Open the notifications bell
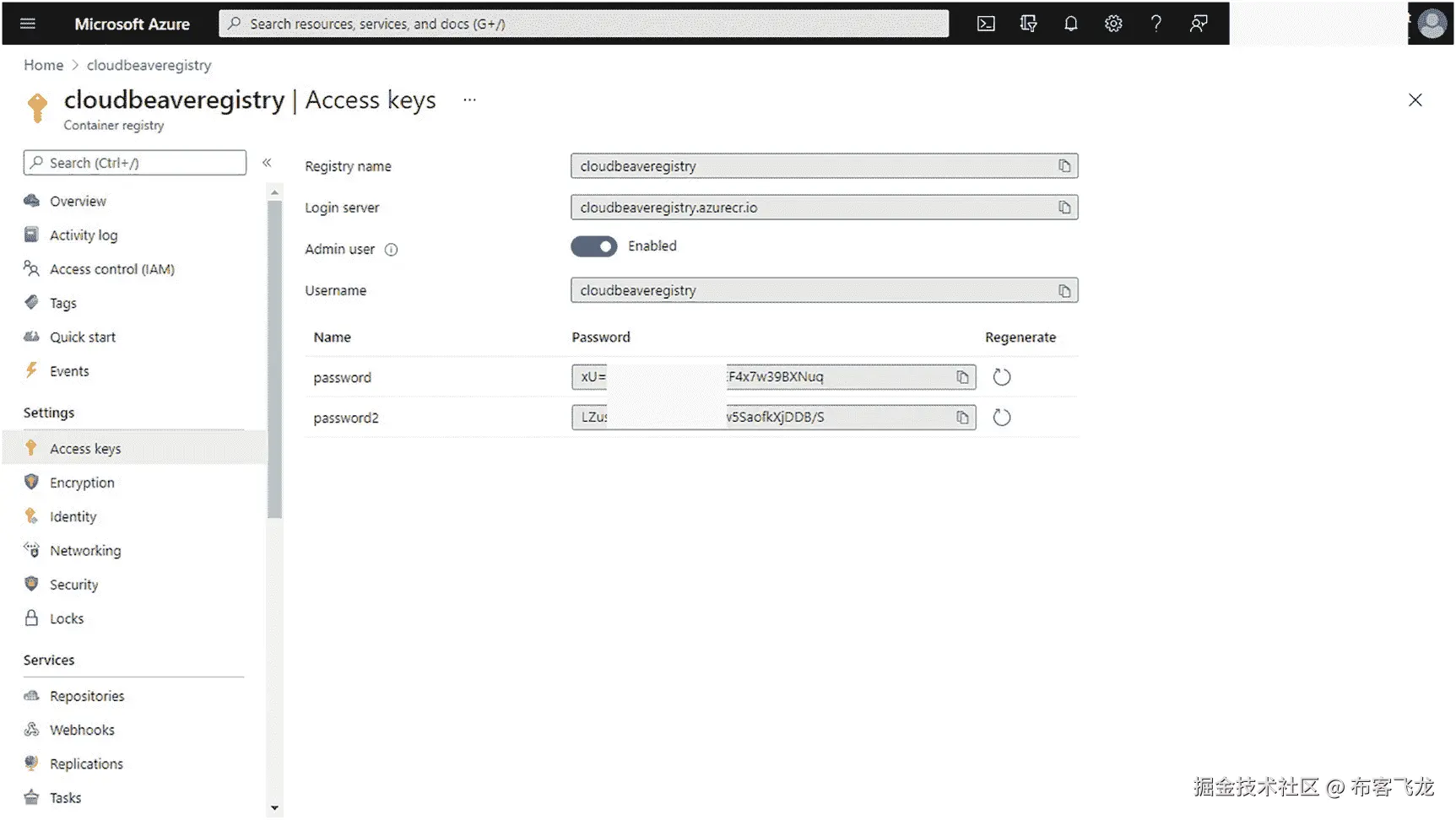 coord(1071,24)
